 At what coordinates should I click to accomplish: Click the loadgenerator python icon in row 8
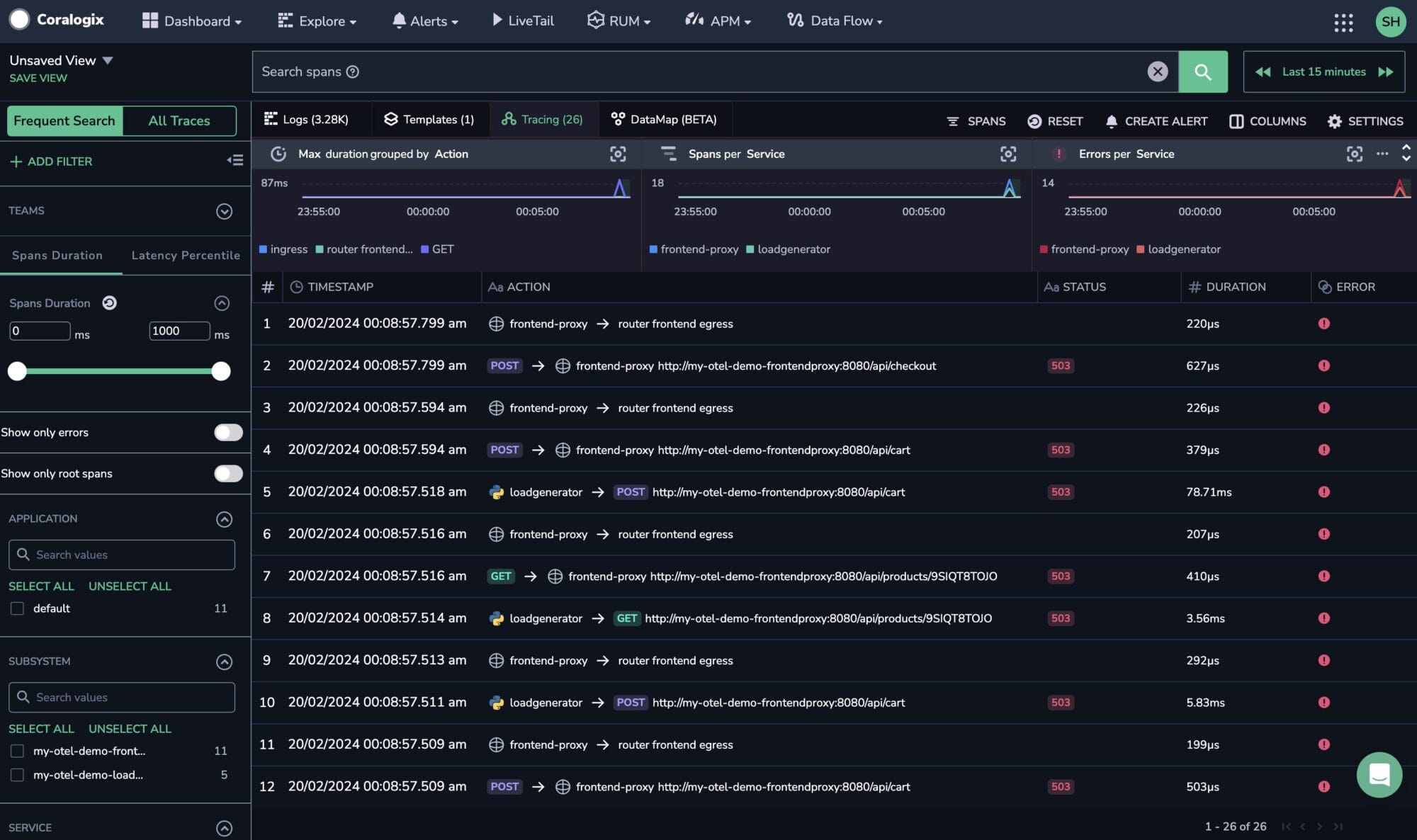(497, 618)
